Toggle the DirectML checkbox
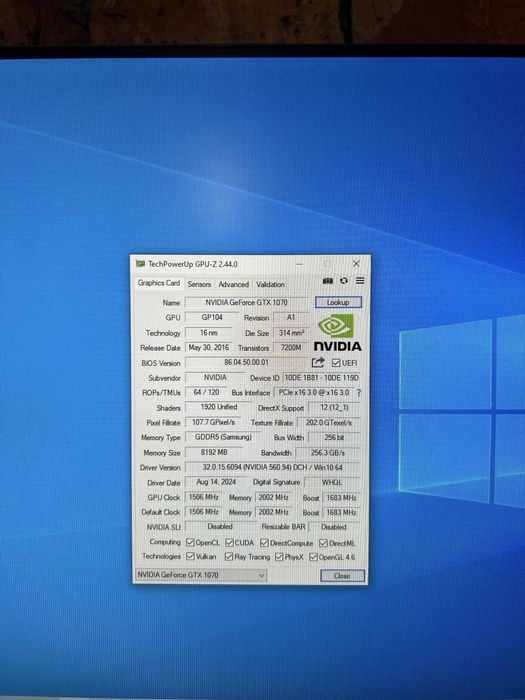 323,543
